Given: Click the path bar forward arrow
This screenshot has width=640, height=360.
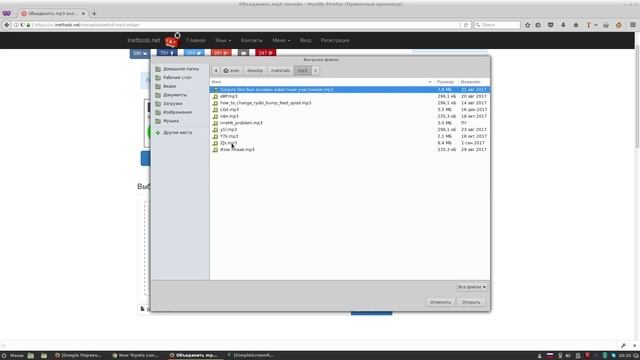Looking at the screenshot, I should click(x=316, y=71).
